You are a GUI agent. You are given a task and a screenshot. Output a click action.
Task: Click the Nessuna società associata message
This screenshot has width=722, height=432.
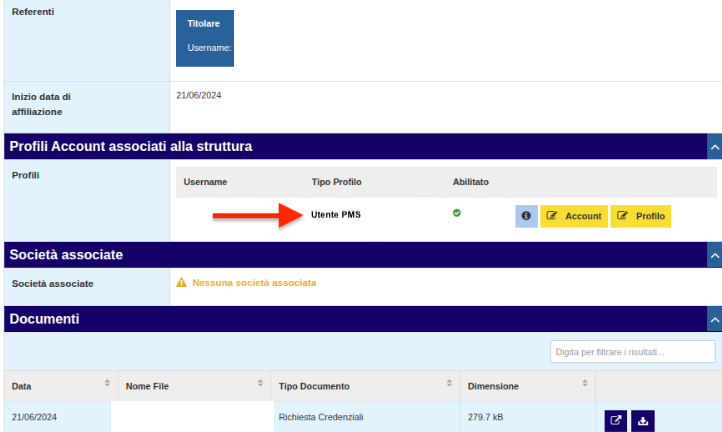click(254, 283)
